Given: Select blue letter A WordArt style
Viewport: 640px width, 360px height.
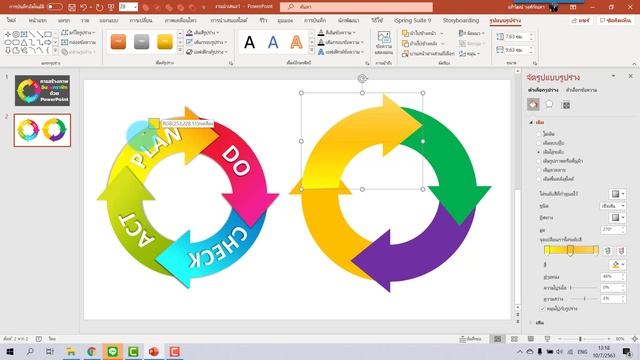Looking at the screenshot, I should pos(273,42).
